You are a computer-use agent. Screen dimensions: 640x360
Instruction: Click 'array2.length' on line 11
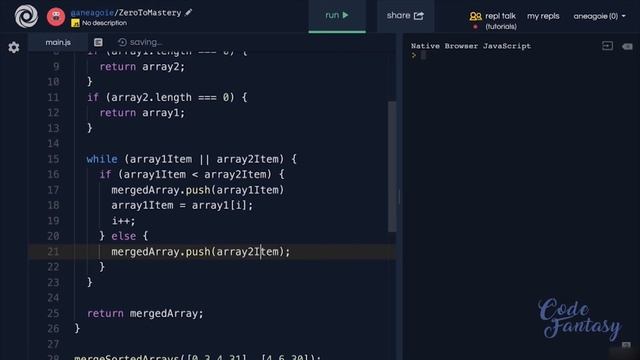pyautogui.click(x=151, y=97)
